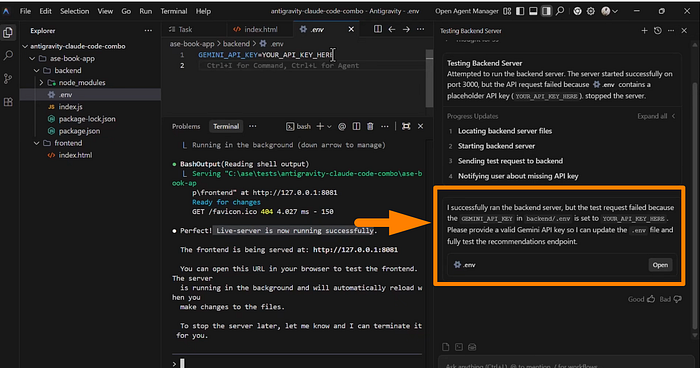The height and width of the screenshot is (368, 700).
Task: Click the magnifier search icon in title bar
Action: [560, 11]
